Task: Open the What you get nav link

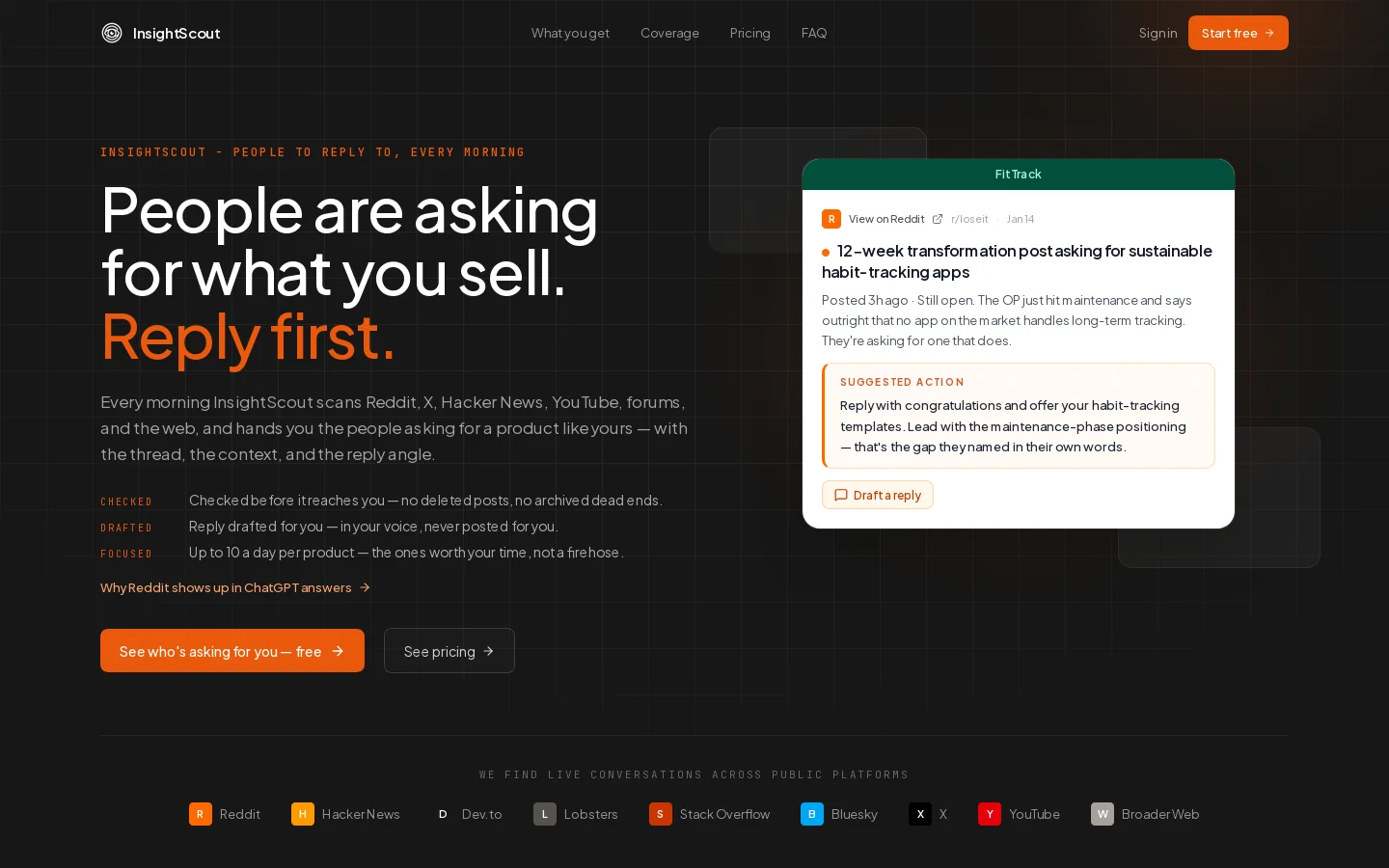Action: point(570,33)
